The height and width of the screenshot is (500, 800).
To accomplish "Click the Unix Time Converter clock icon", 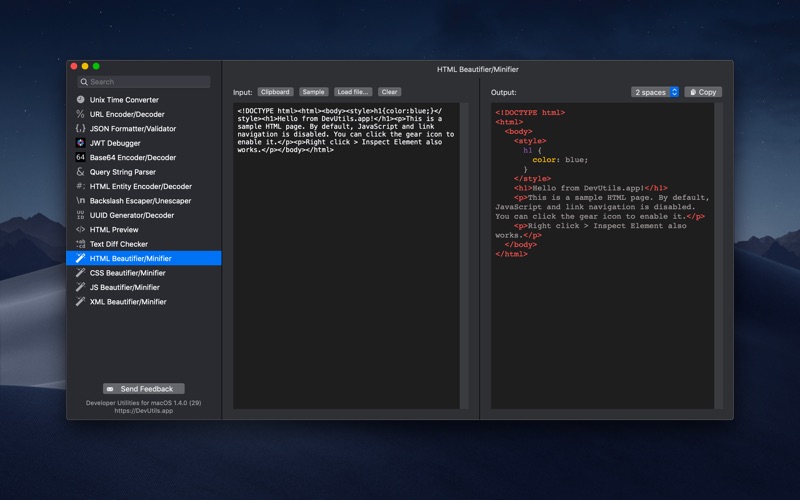I will pyautogui.click(x=80, y=100).
